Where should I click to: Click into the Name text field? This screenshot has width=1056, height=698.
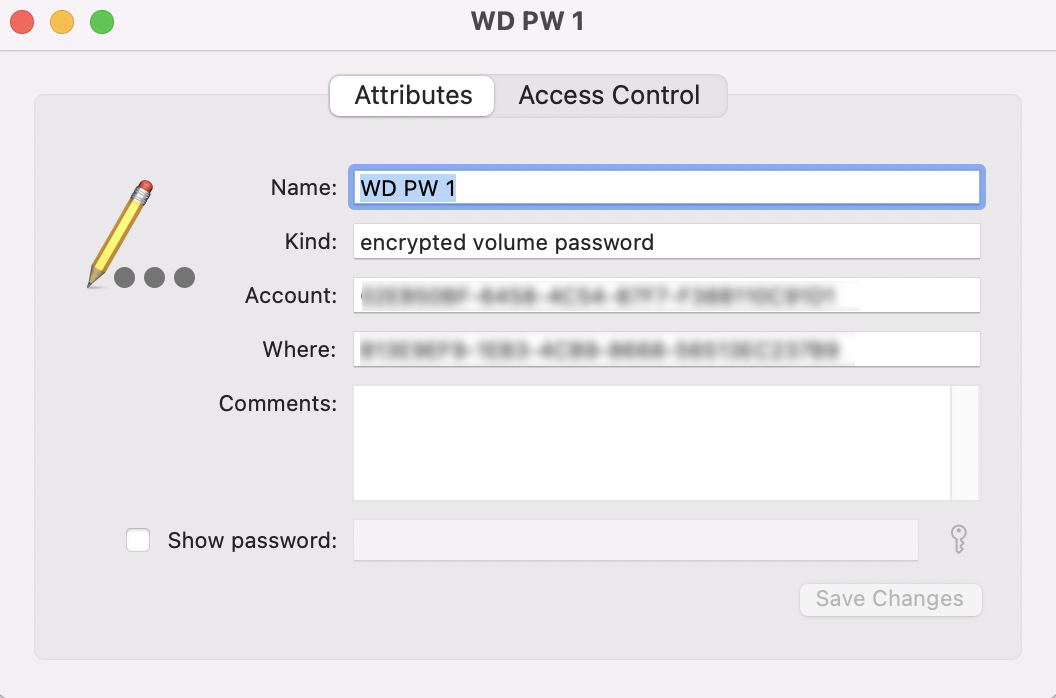666,188
